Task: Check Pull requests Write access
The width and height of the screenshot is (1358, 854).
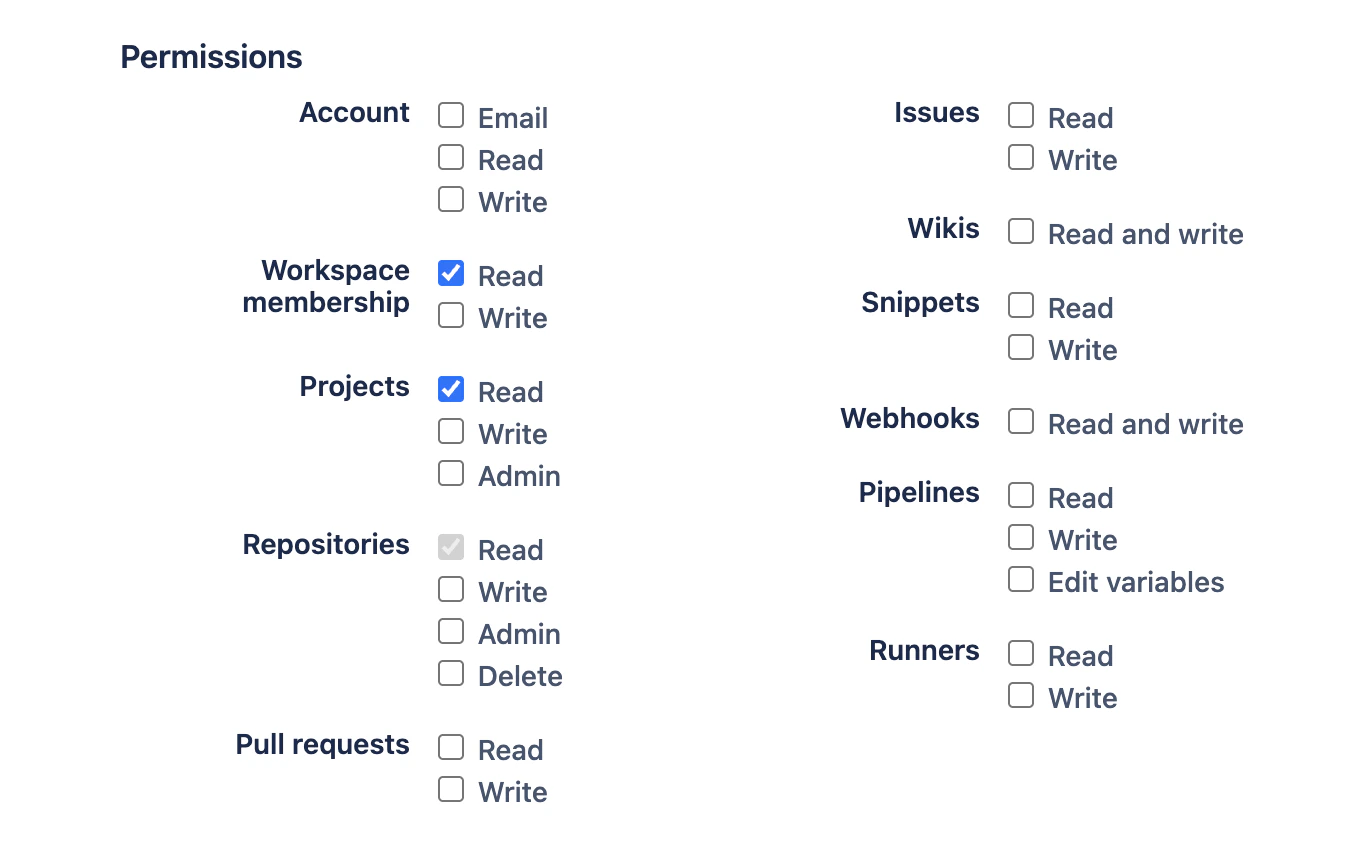Action: (451, 789)
